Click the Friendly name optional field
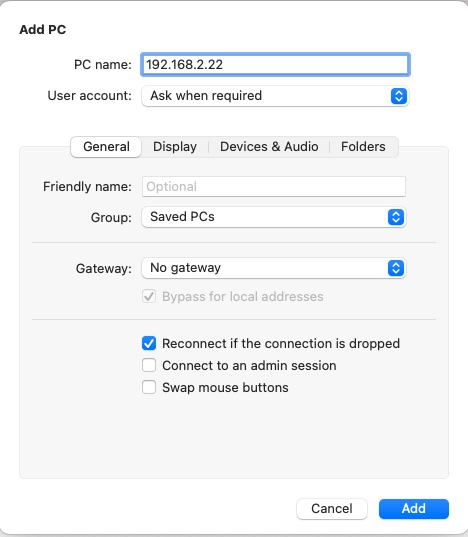The width and height of the screenshot is (468, 537). pos(274,187)
